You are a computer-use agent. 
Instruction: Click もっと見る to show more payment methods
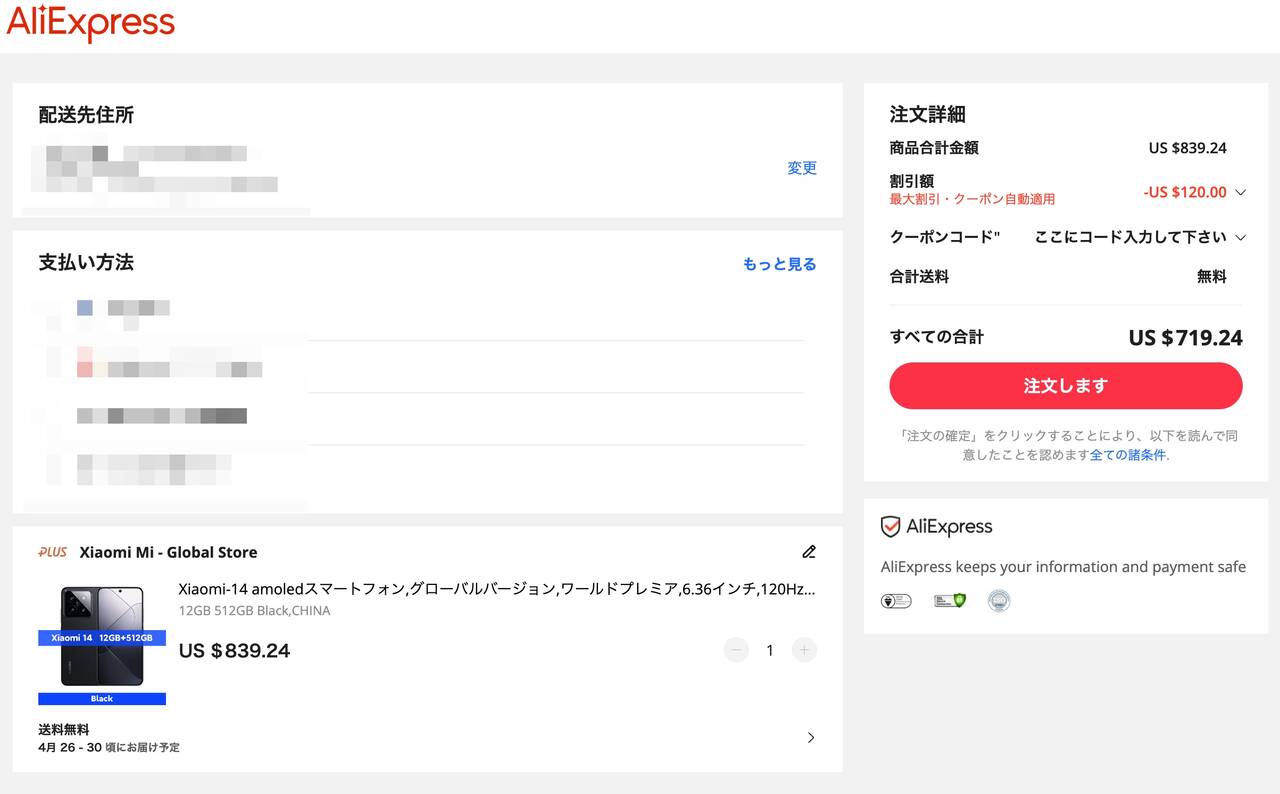pyautogui.click(x=779, y=264)
